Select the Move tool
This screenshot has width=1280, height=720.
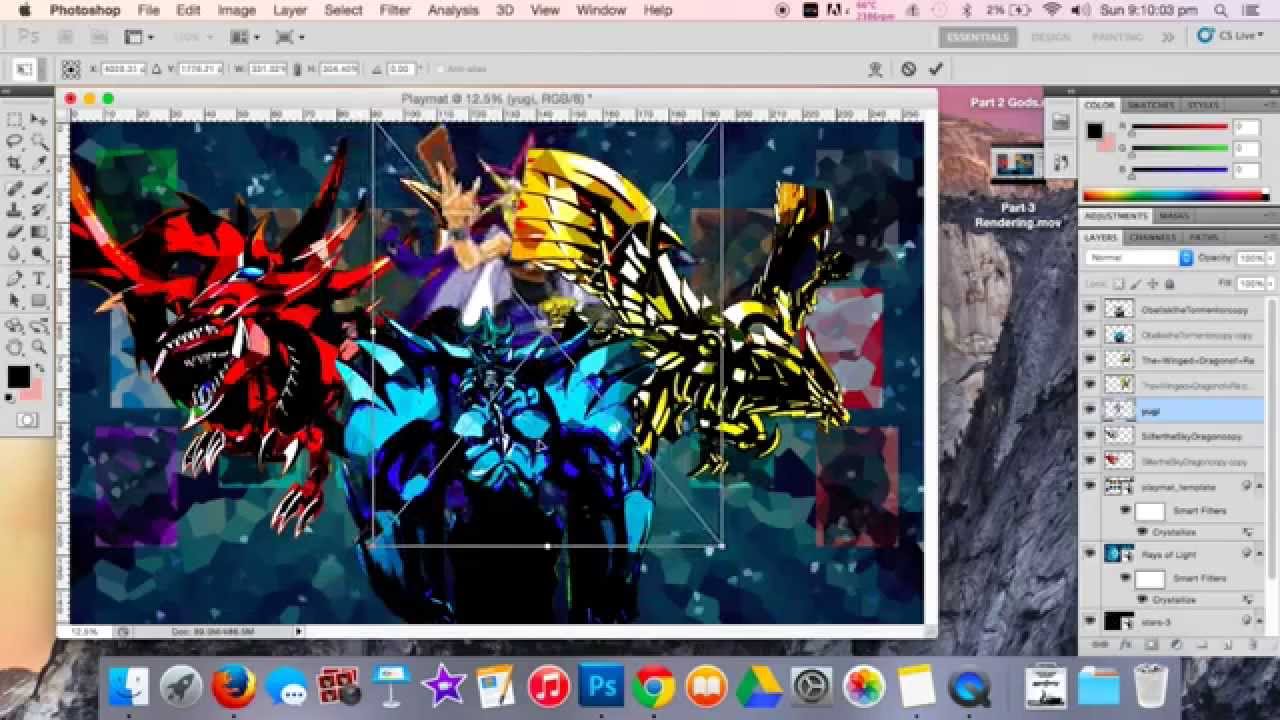click(x=39, y=119)
